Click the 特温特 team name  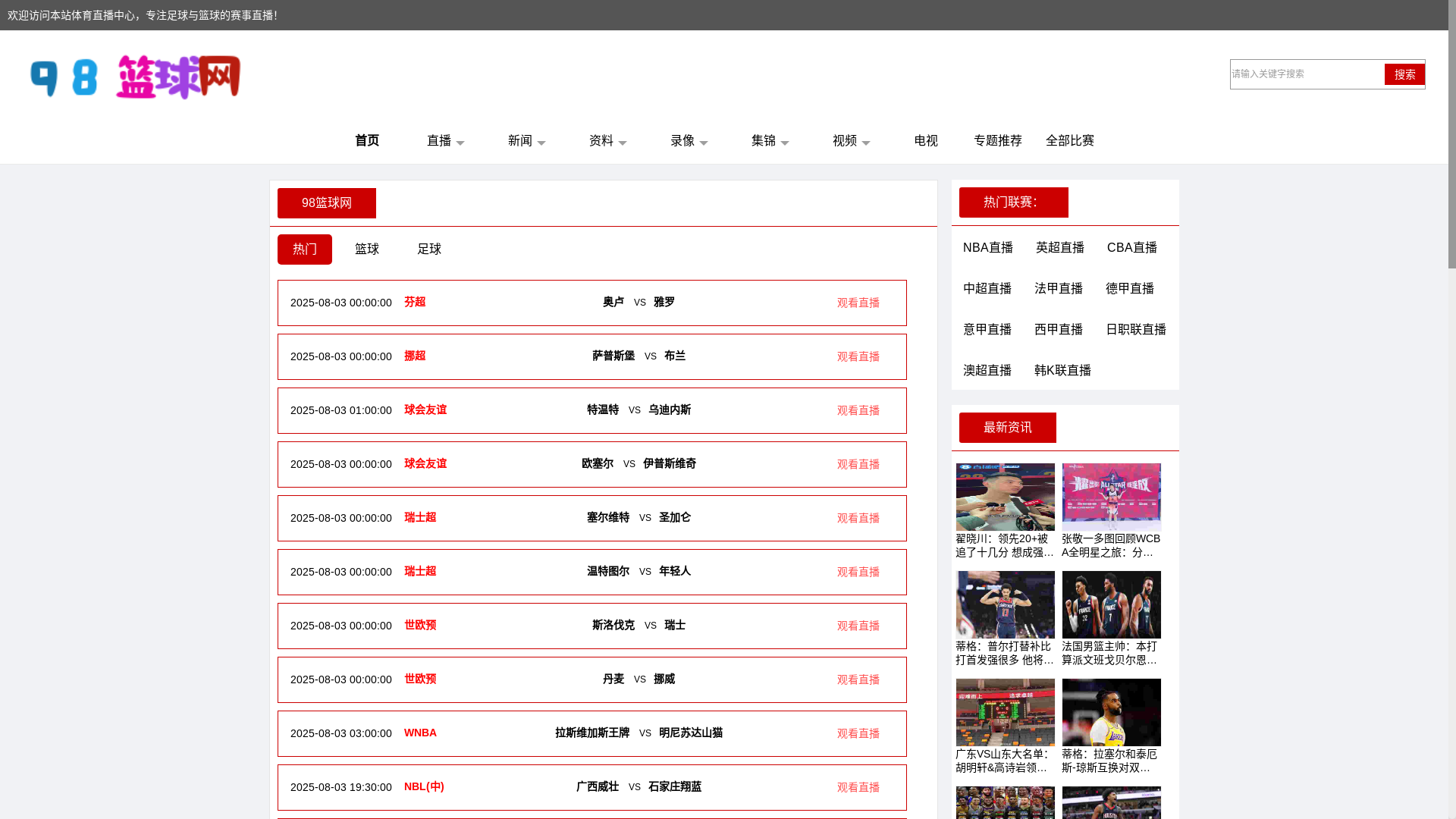tap(603, 410)
